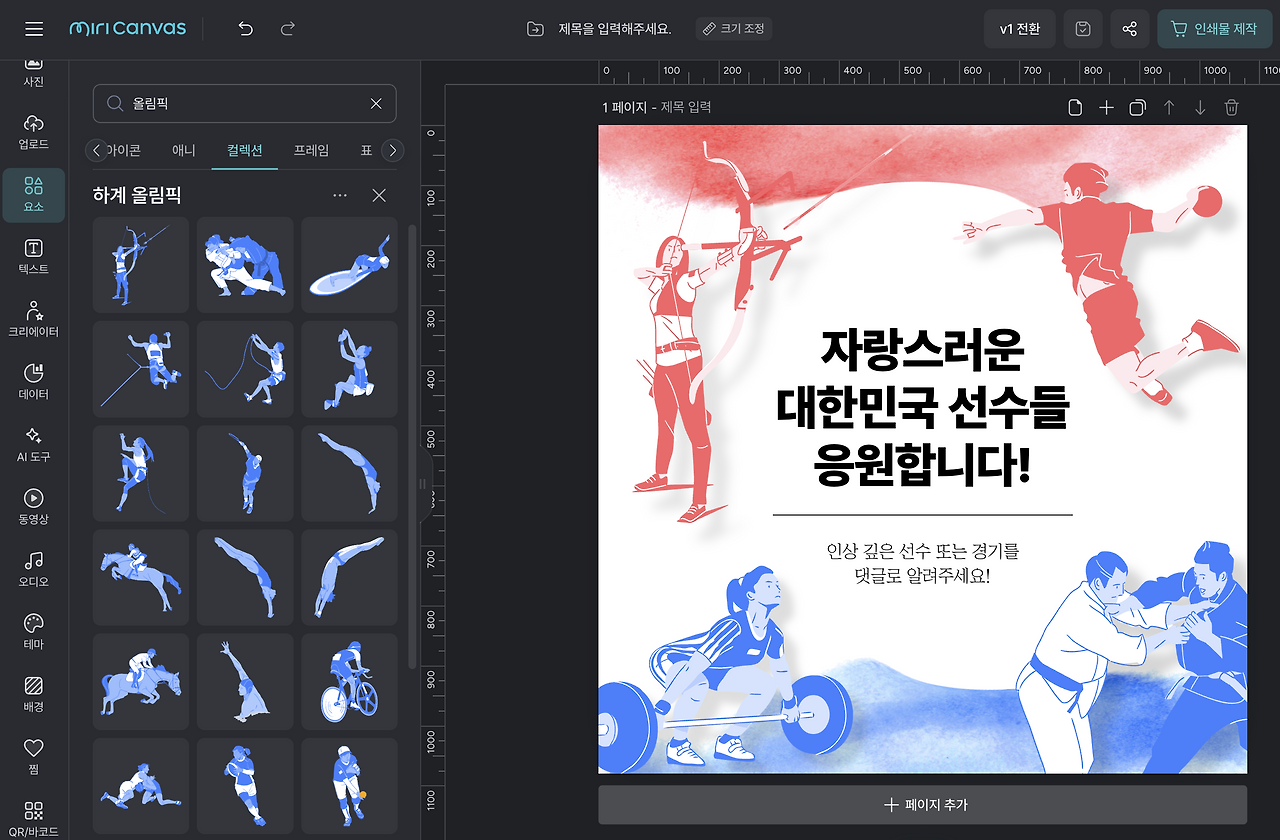Open the 텍스트 text panel

[x=33, y=252]
